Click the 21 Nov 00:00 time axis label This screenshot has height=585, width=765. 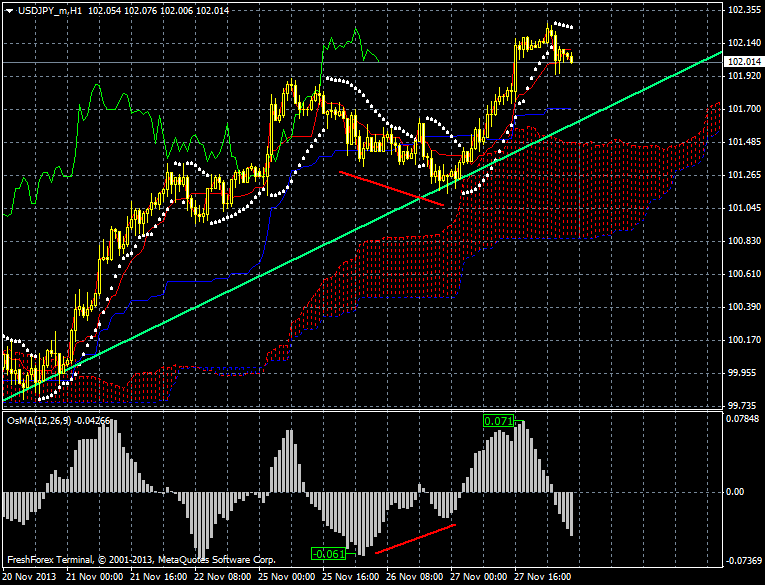click(x=97, y=577)
